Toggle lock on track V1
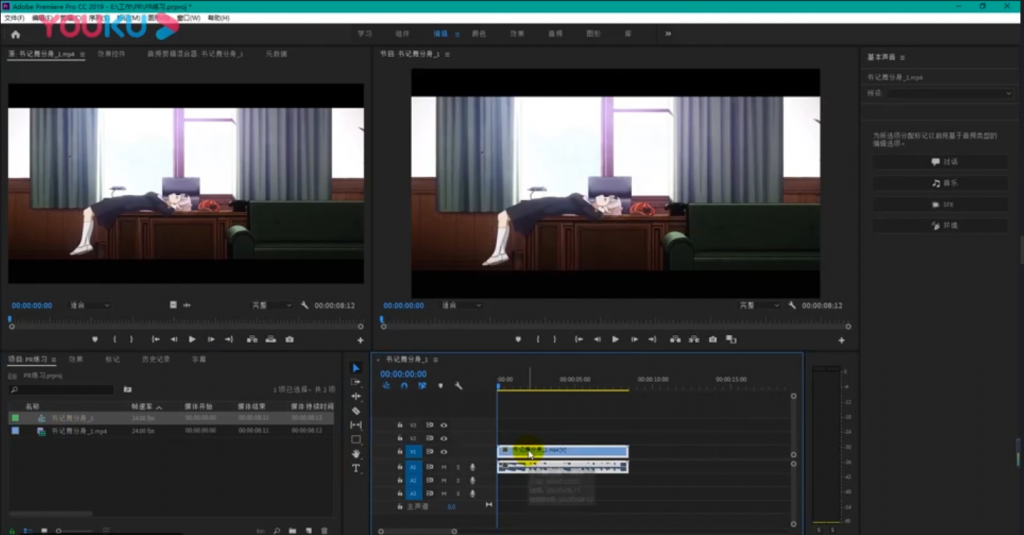This screenshot has height=535, width=1024. pos(400,451)
